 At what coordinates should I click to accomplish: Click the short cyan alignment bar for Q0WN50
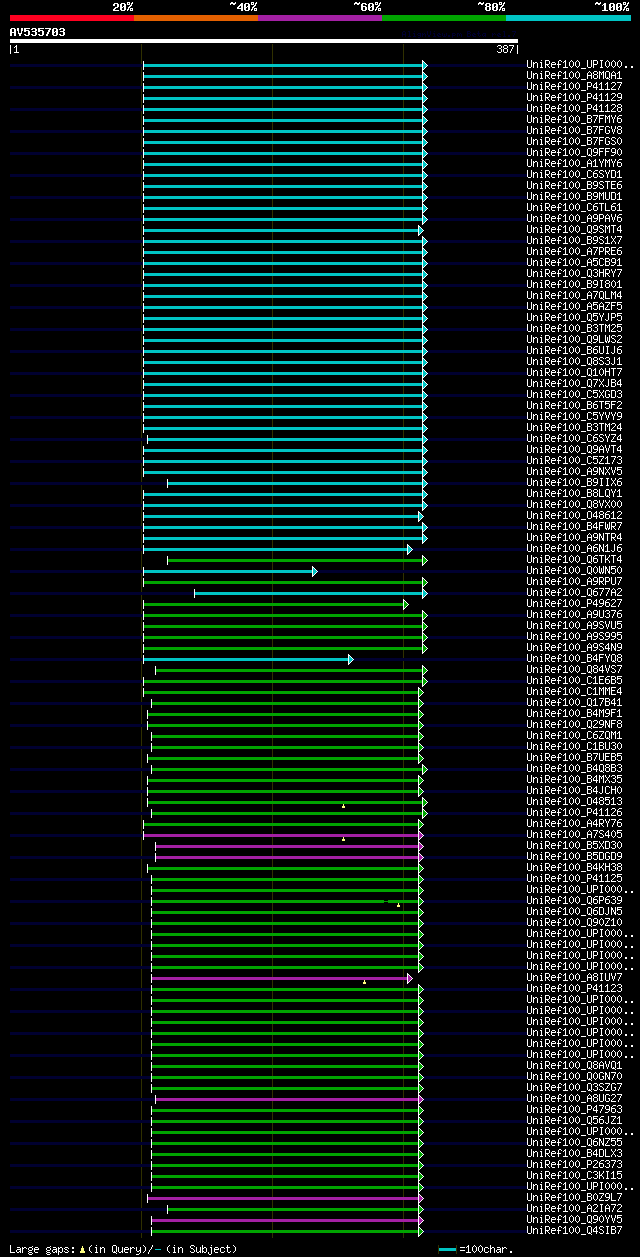(x=230, y=571)
